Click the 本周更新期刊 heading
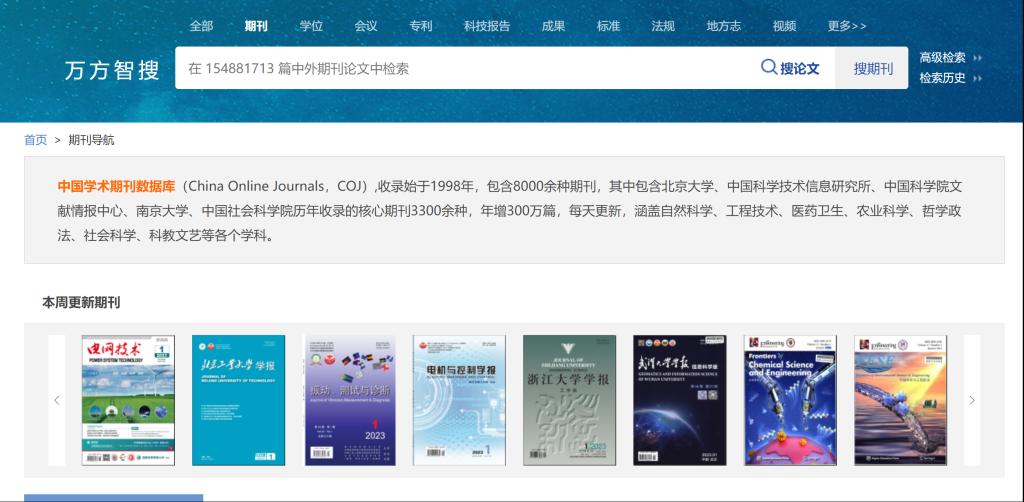Screen dimensions: 1024x502 coord(81,303)
